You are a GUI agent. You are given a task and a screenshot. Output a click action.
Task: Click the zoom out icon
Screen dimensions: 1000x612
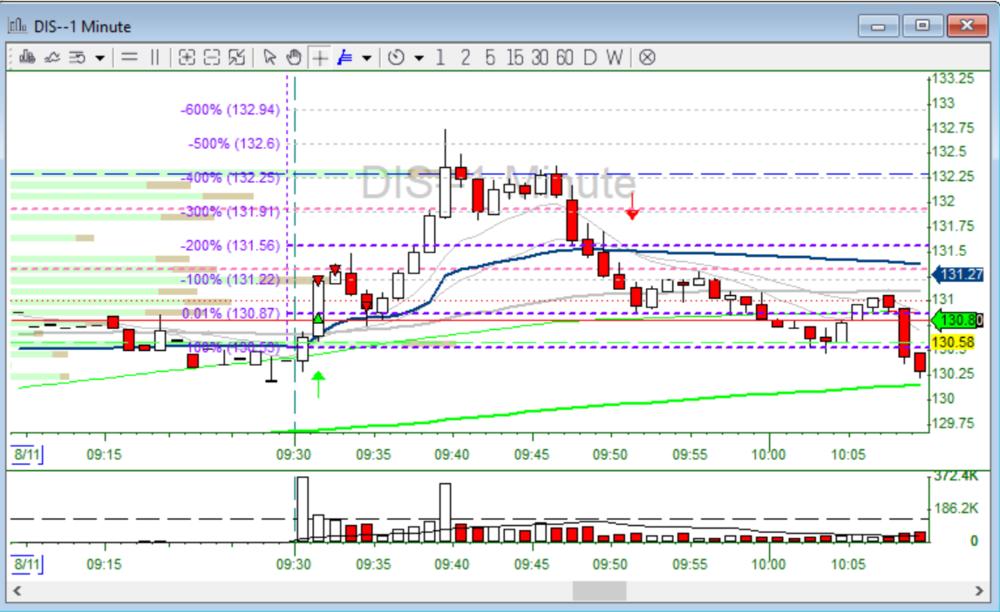[x=211, y=57]
